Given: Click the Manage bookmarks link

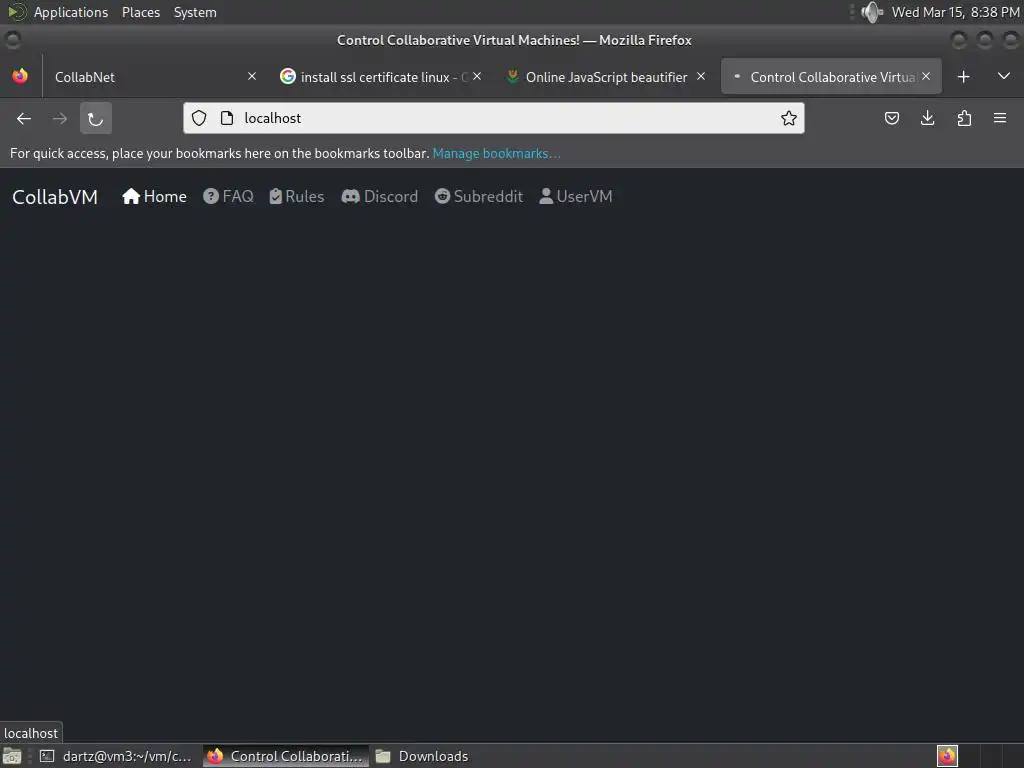Looking at the screenshot, I should [x=496, y=153].
